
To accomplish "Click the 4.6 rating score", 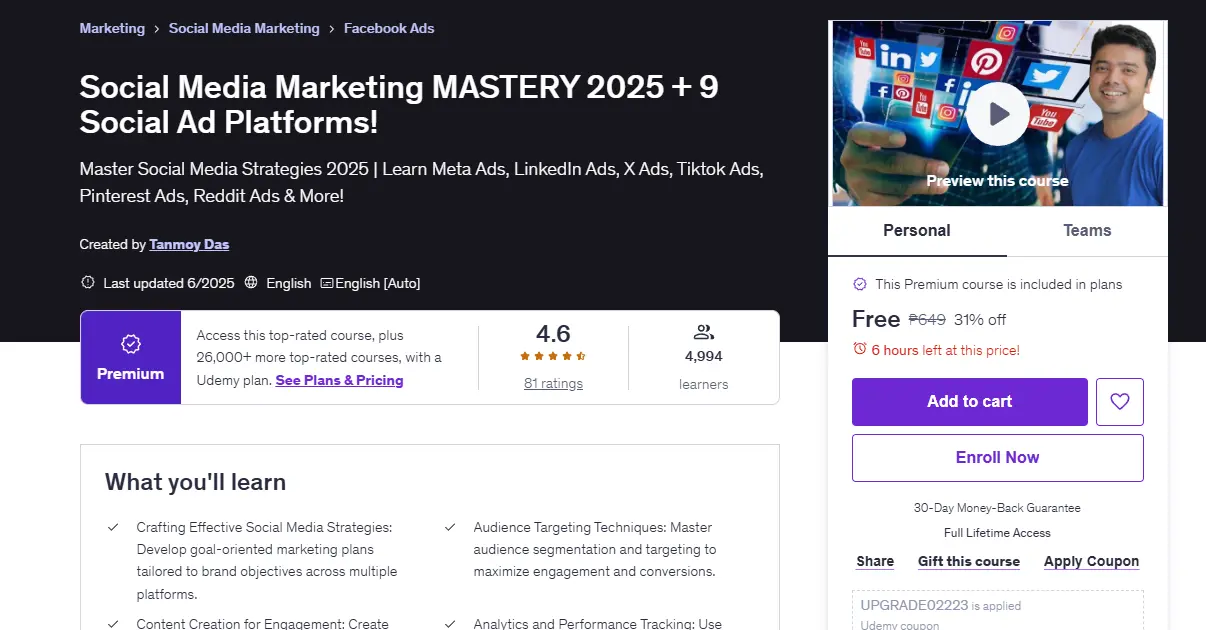I will point(553,333).
